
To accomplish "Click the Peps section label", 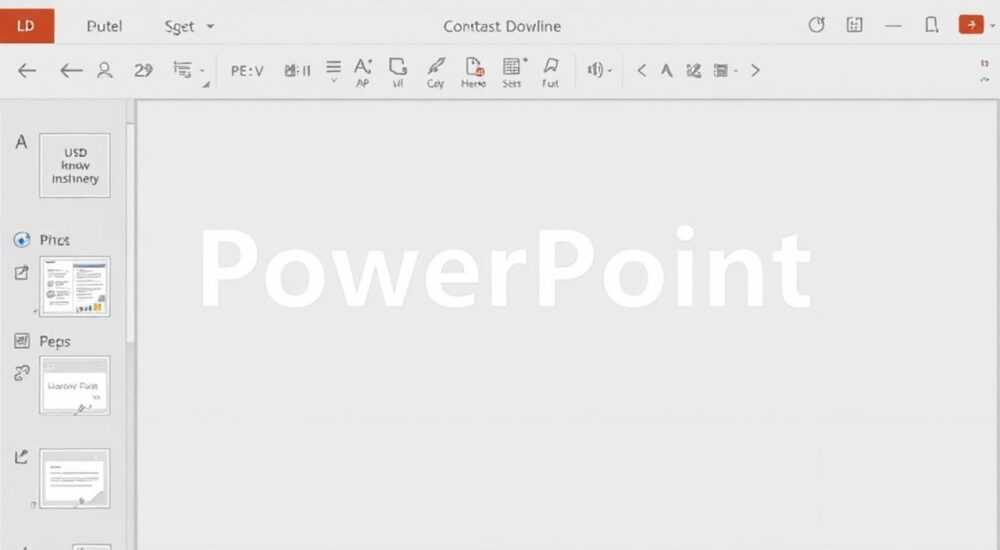I will [x=55, y=341].
